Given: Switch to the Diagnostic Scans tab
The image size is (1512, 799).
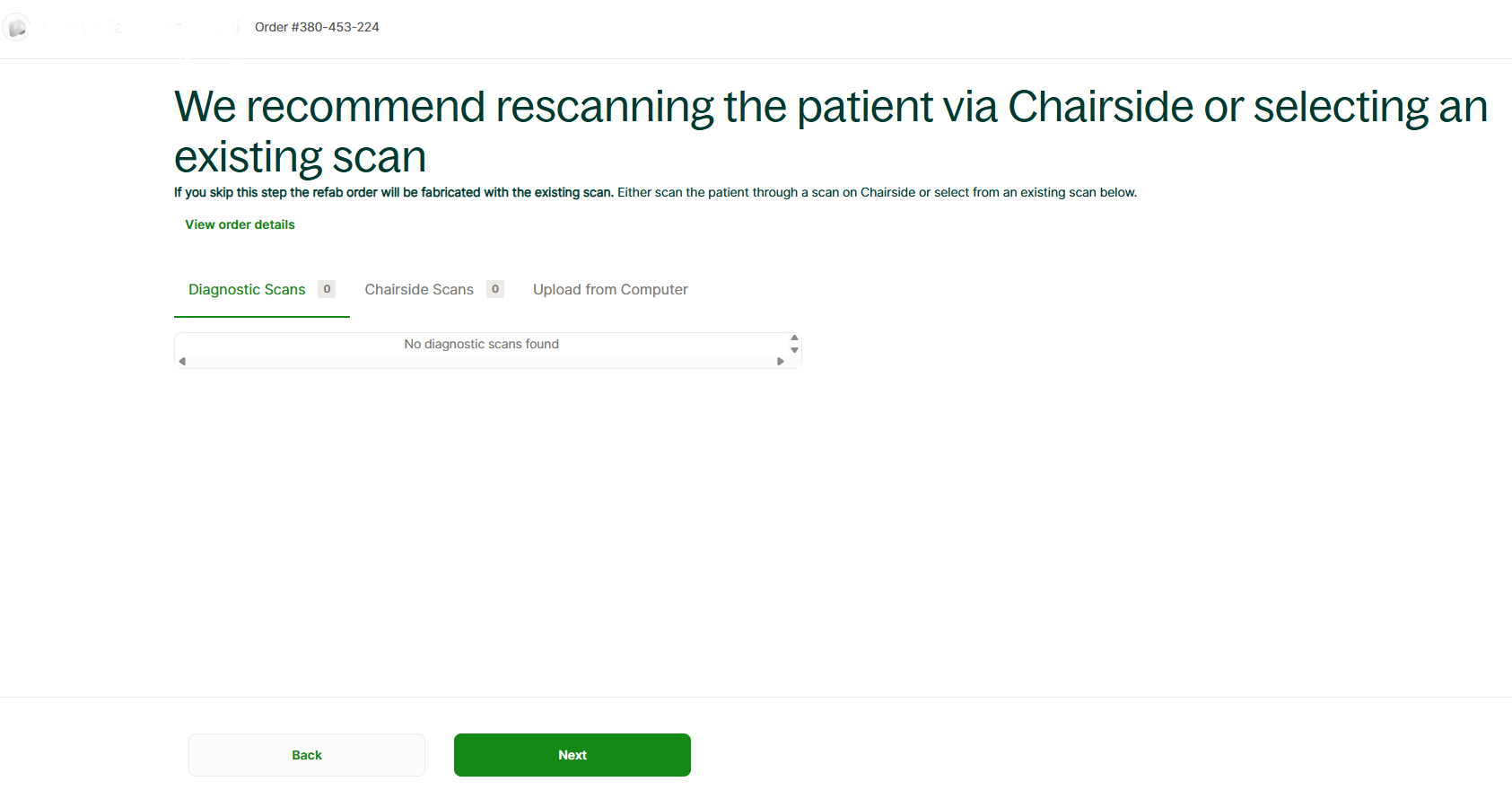Looking at the screenshot, I should [x=247, y=290].
